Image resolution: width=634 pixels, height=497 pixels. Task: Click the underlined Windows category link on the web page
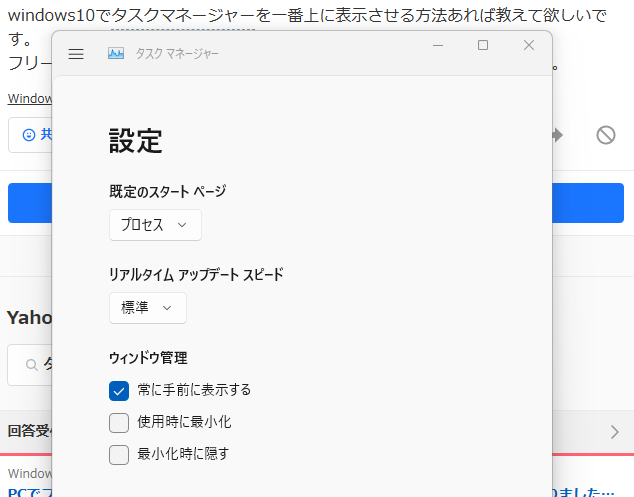pos(30,99)
